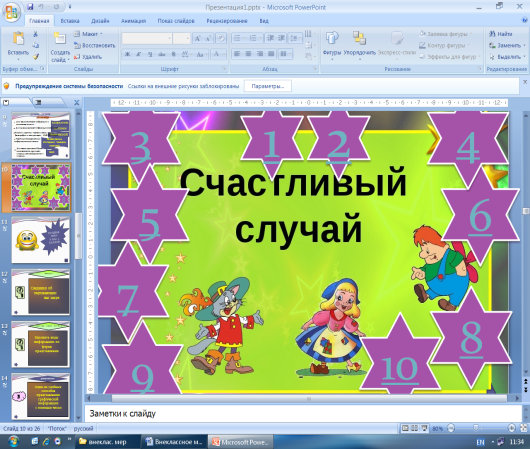Switch to the Вид tab

(x=264, y=21)
